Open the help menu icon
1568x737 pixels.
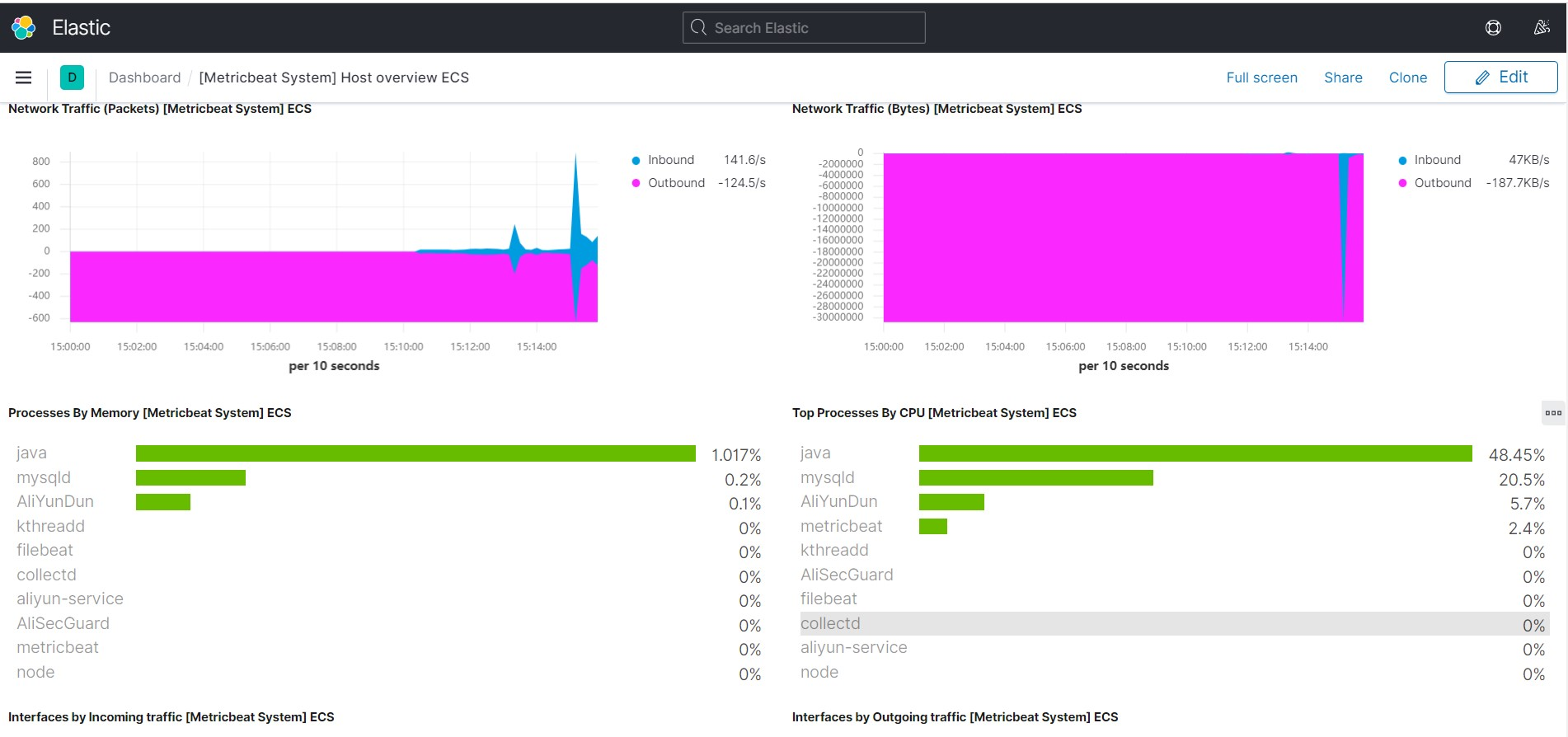(1493, 27)
